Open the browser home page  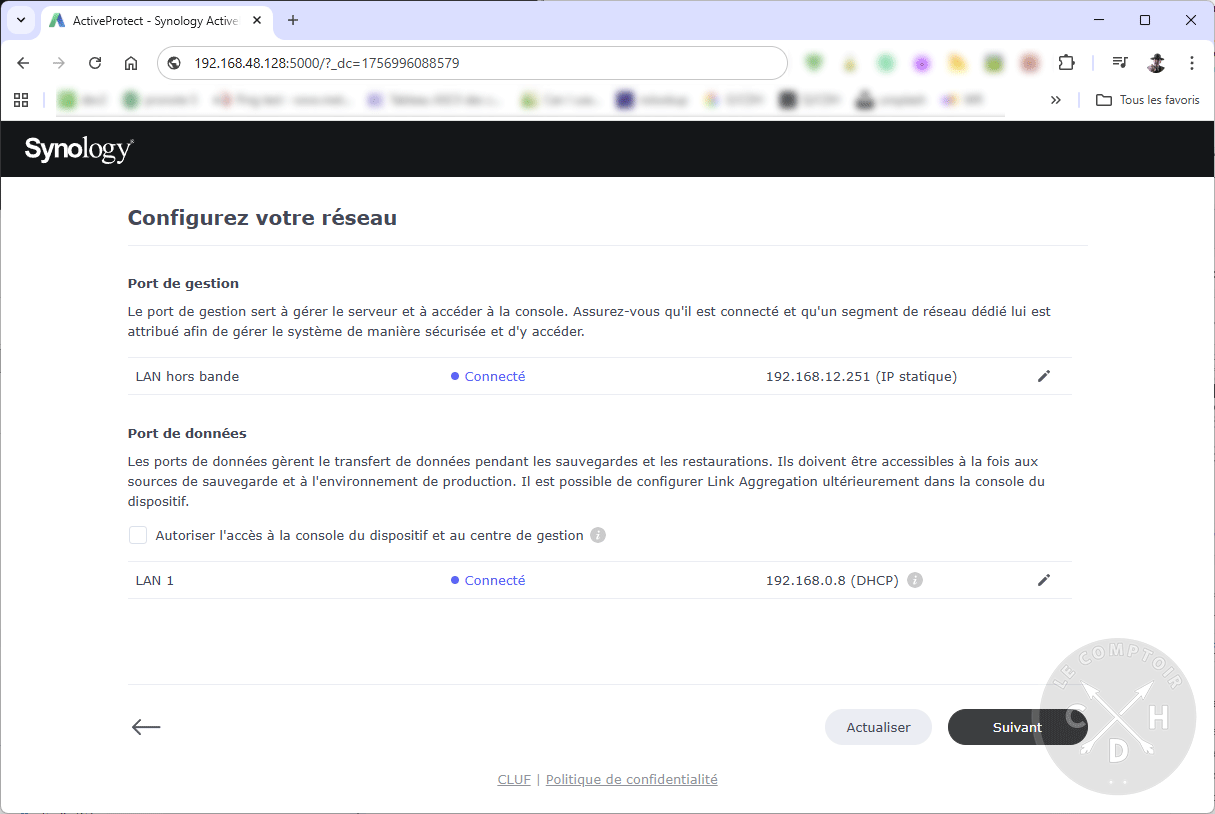coord(130,62)
